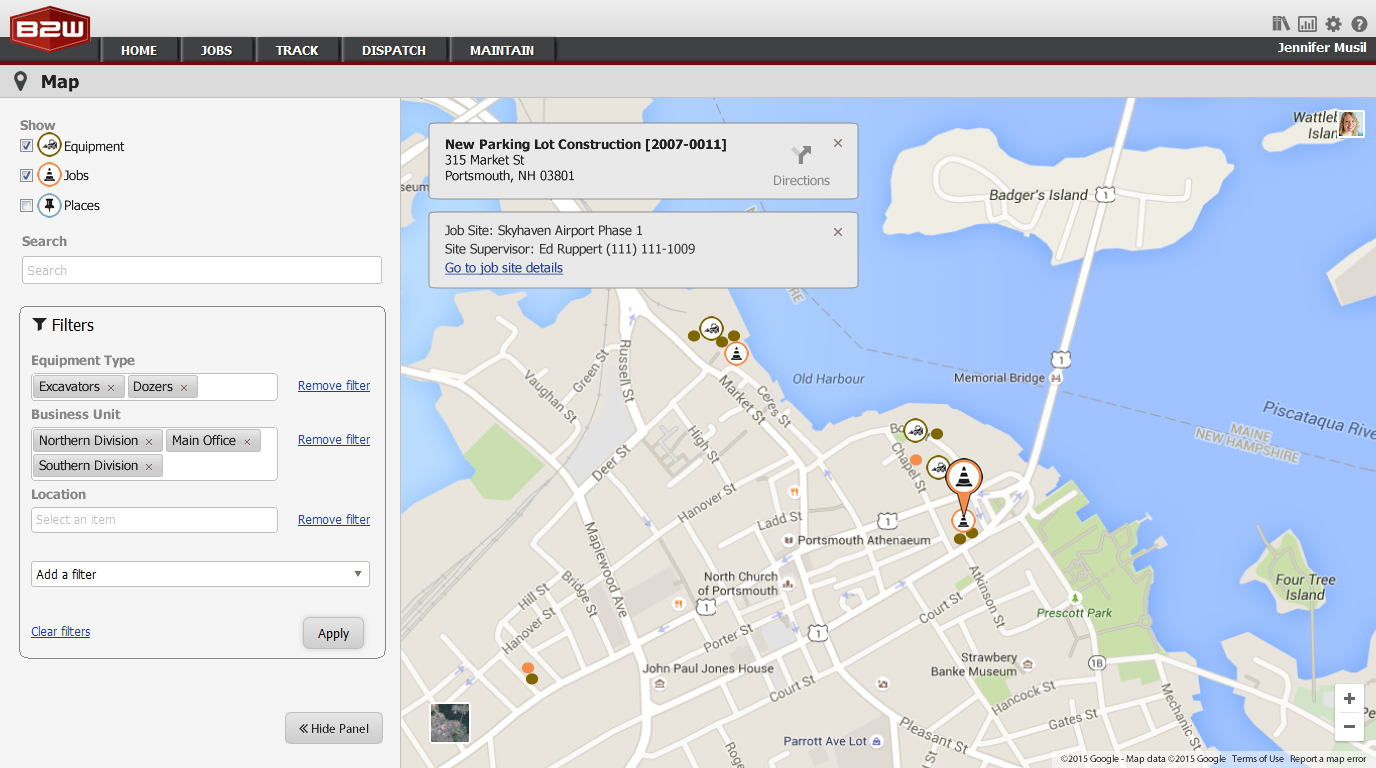This screenshot has height=768, width=1376.
Task: Open the MAINTAIN menu
Action: point(502,50)
